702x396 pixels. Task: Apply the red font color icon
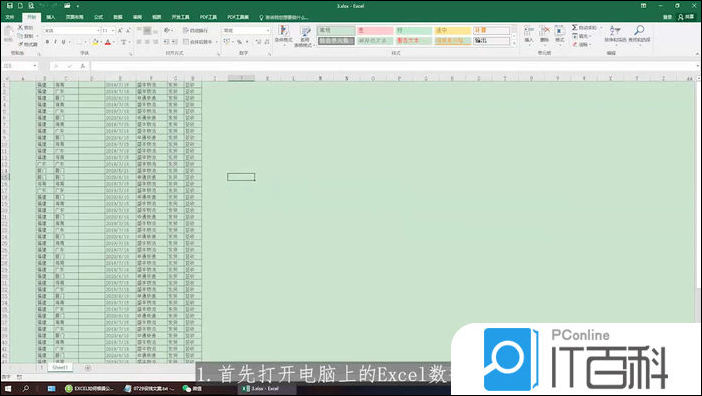(107, 42)
